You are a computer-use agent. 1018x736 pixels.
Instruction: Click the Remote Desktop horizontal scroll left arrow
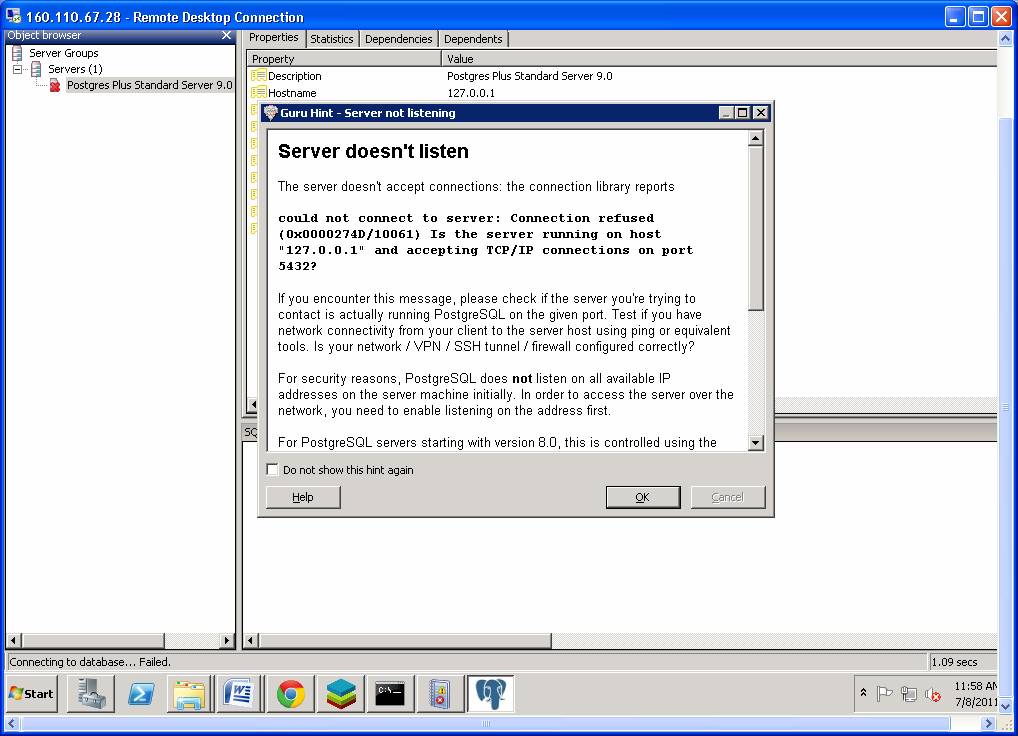click(11, 723)
